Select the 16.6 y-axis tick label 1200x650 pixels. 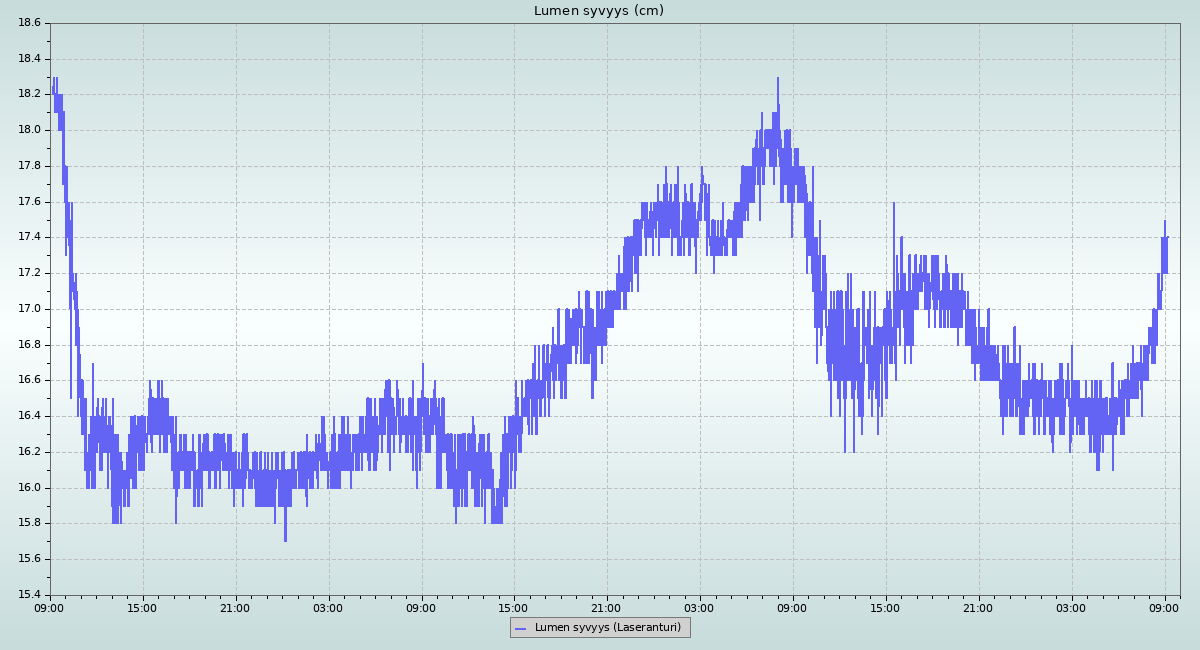29,380
